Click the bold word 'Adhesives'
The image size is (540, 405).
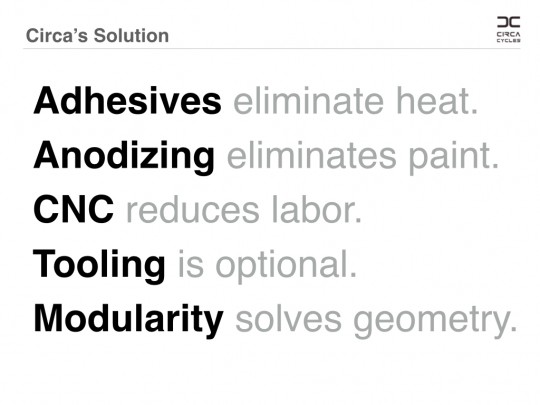pos(127,101)
